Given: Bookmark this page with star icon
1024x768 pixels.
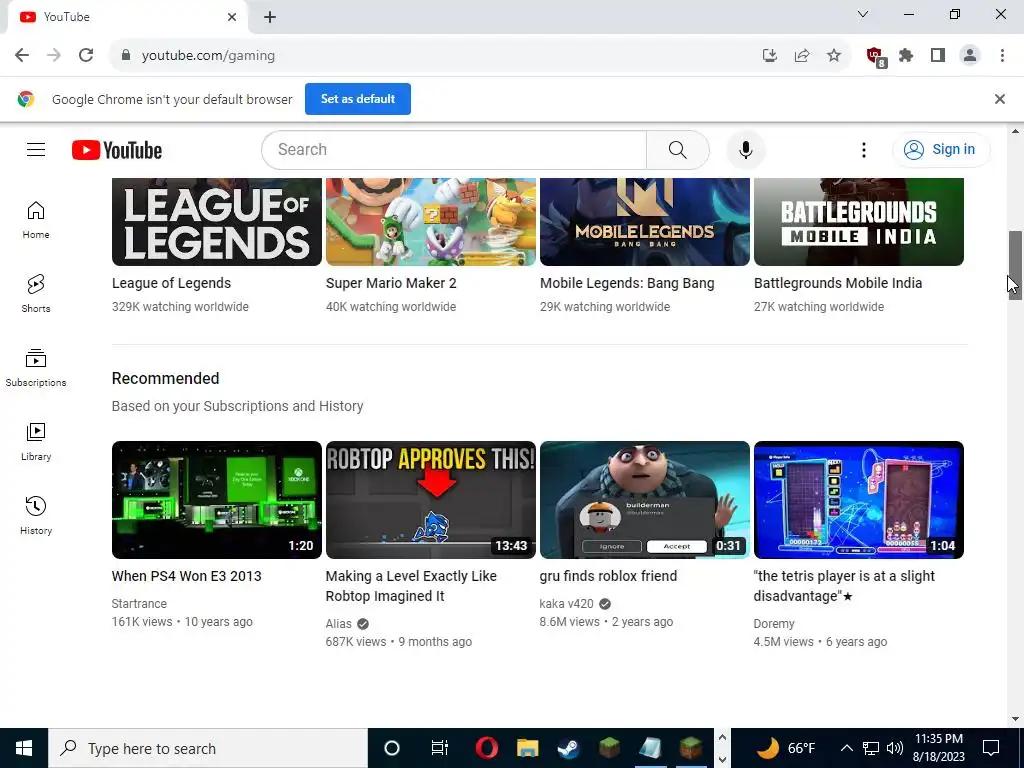Looking at the screenshot, I should click(834, 56).
